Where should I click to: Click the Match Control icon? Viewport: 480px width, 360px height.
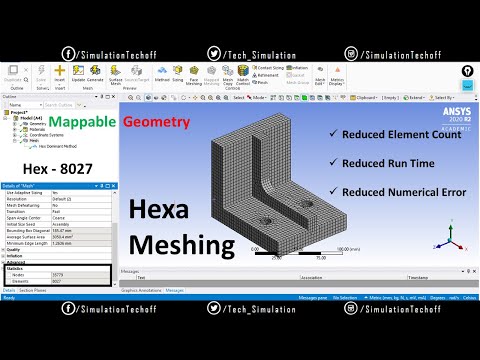coord(243,71)
